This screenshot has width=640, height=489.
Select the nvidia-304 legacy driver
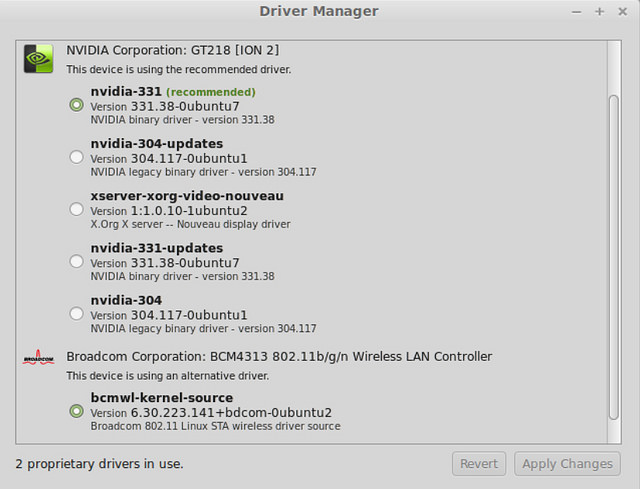[77, 313]
